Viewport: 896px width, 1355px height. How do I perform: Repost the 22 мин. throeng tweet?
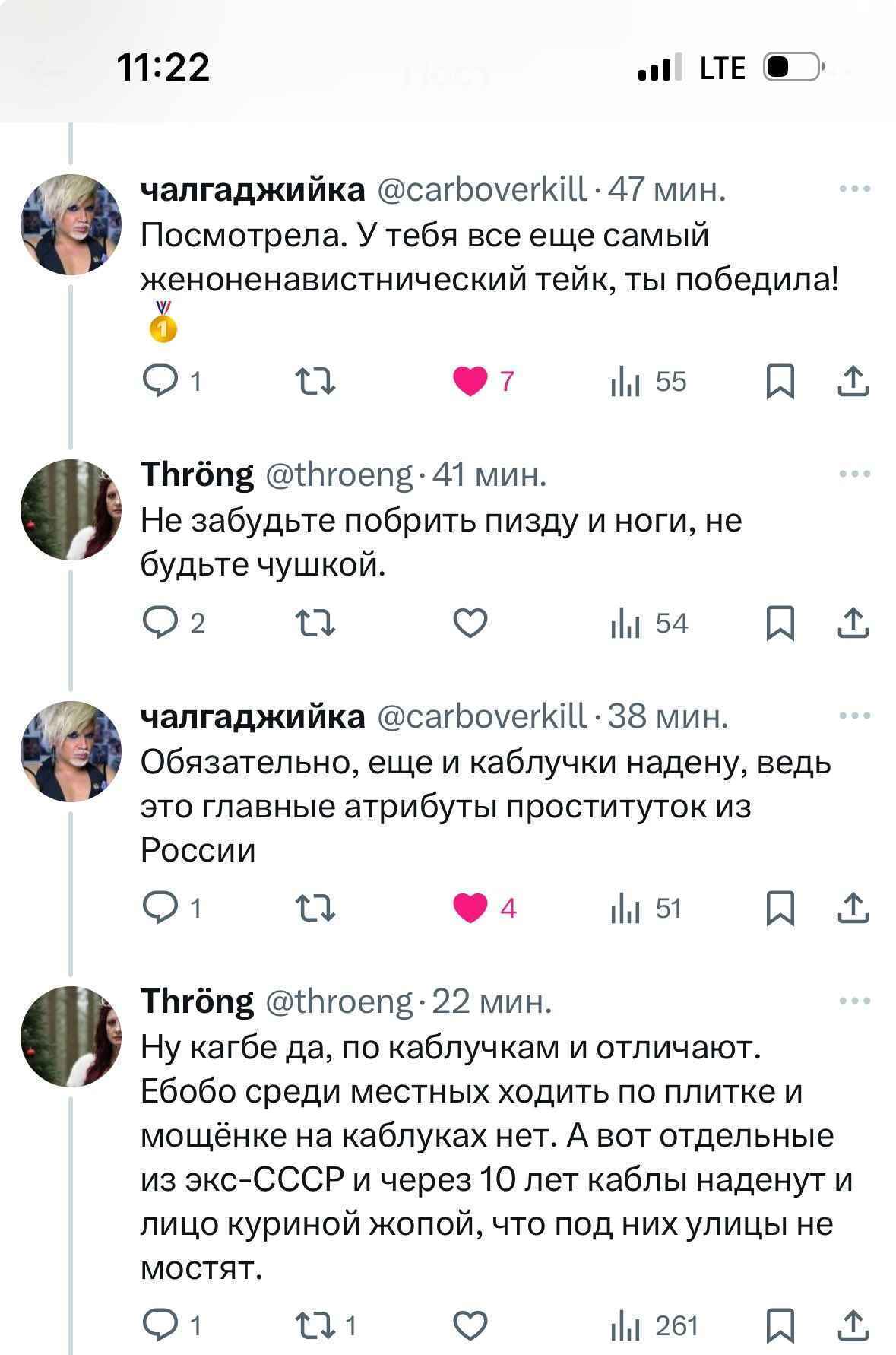315,1325
